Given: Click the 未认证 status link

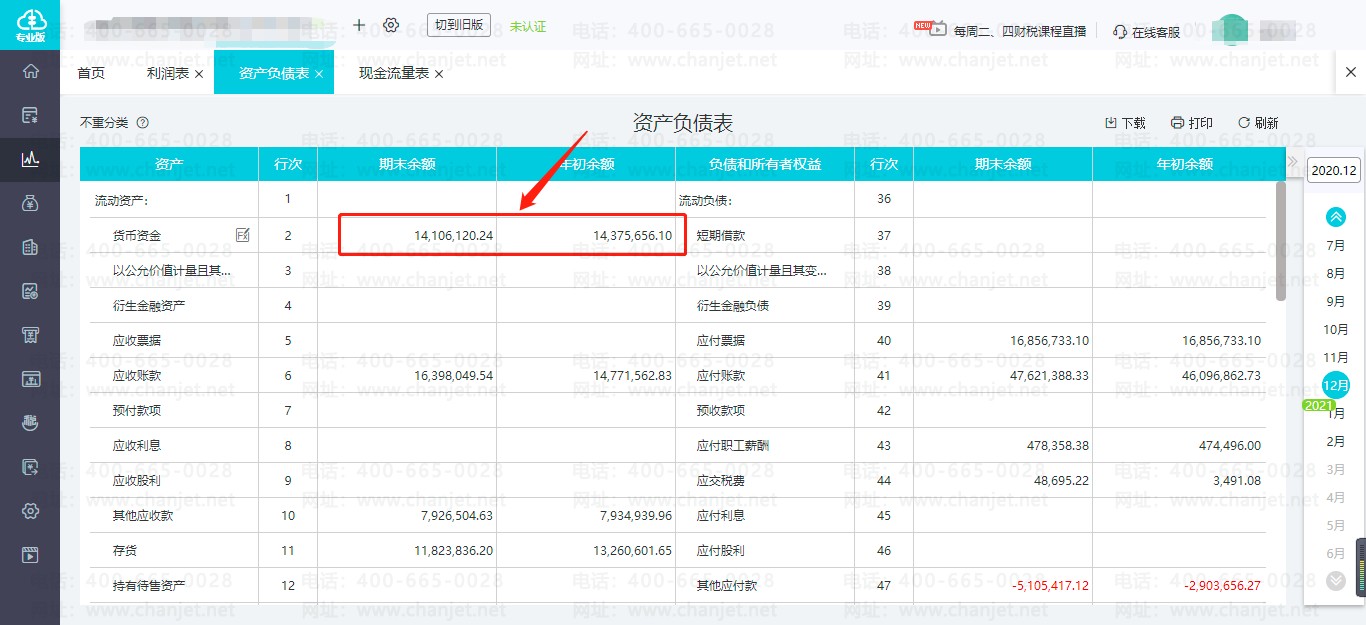Looking at the screenshot, I should pyautogui.click(x=528, y=26).
